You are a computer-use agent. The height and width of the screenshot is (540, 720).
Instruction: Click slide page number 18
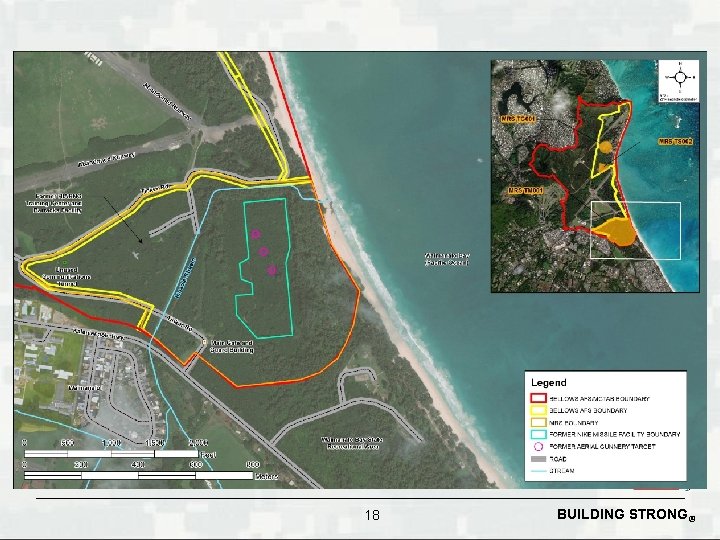372,515
